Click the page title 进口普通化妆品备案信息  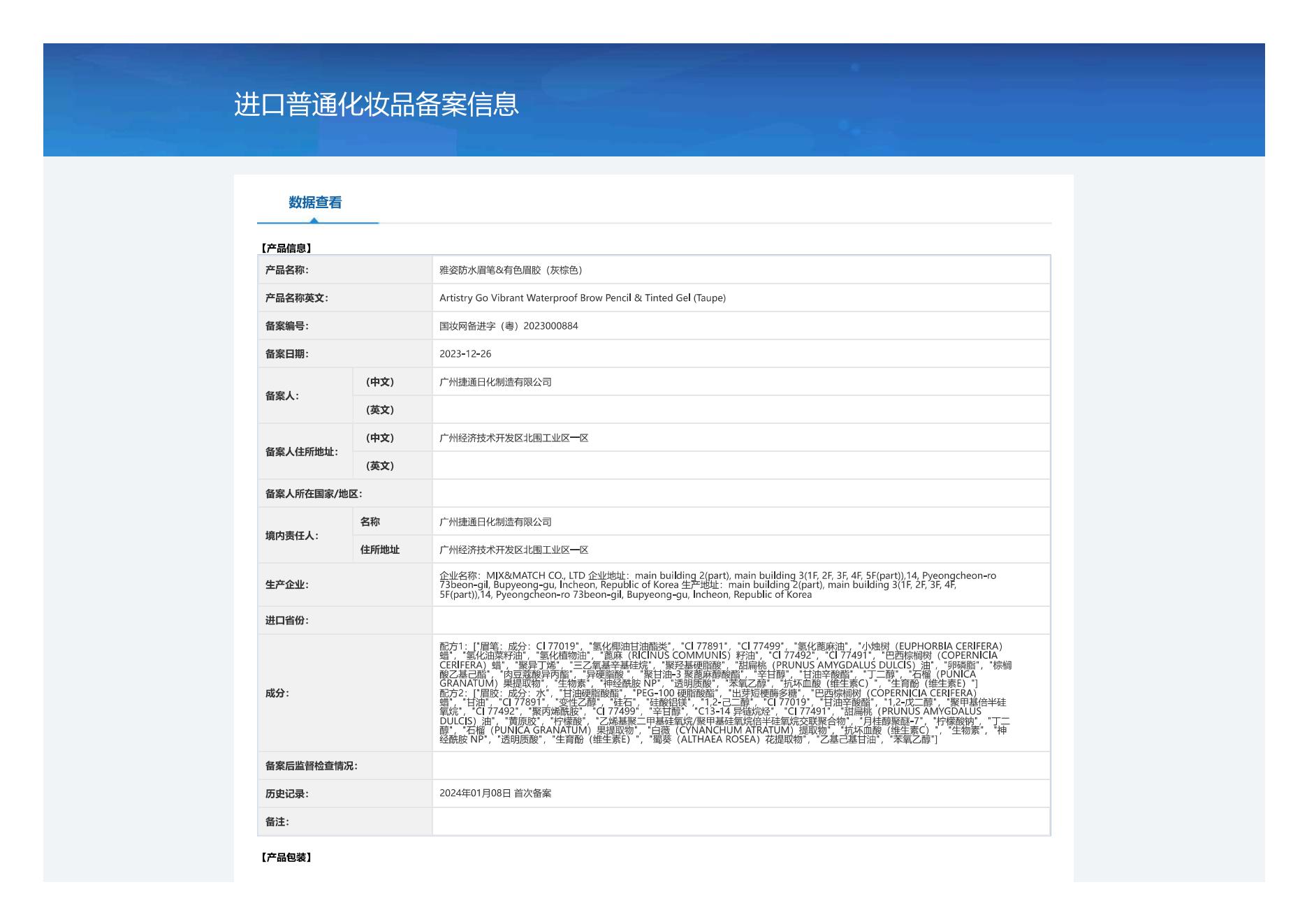pyautogui.click(x=377, y=105)
